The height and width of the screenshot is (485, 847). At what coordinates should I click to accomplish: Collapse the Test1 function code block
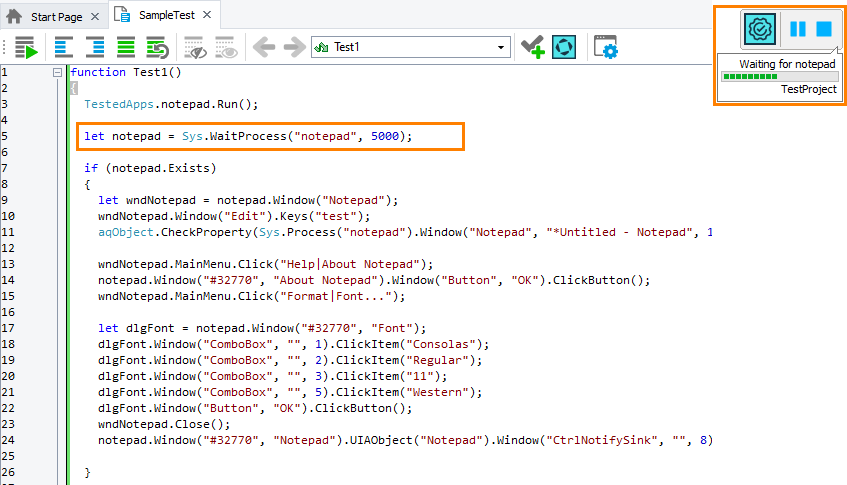[x=57, y=72]
